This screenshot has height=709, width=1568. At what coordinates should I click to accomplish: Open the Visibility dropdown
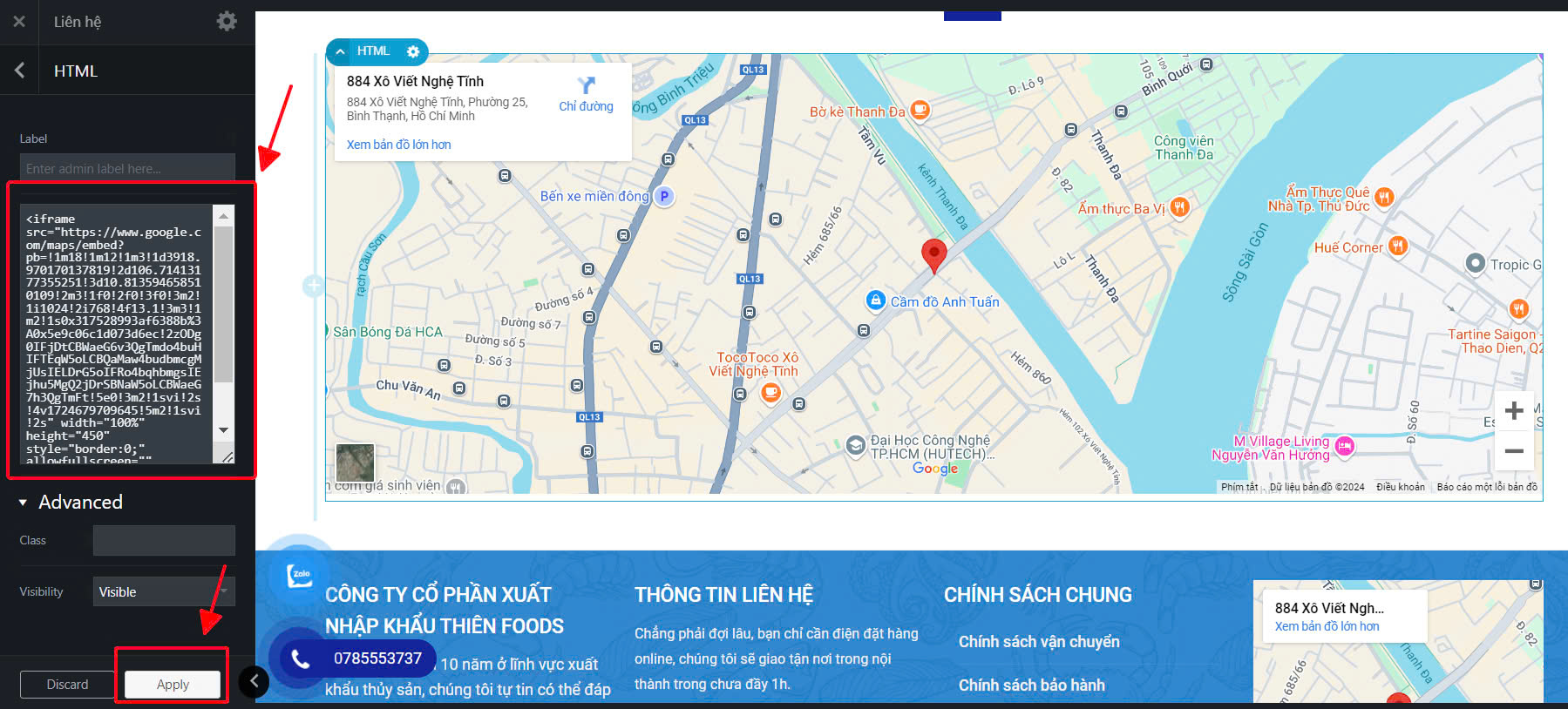[x=164, y=592]
